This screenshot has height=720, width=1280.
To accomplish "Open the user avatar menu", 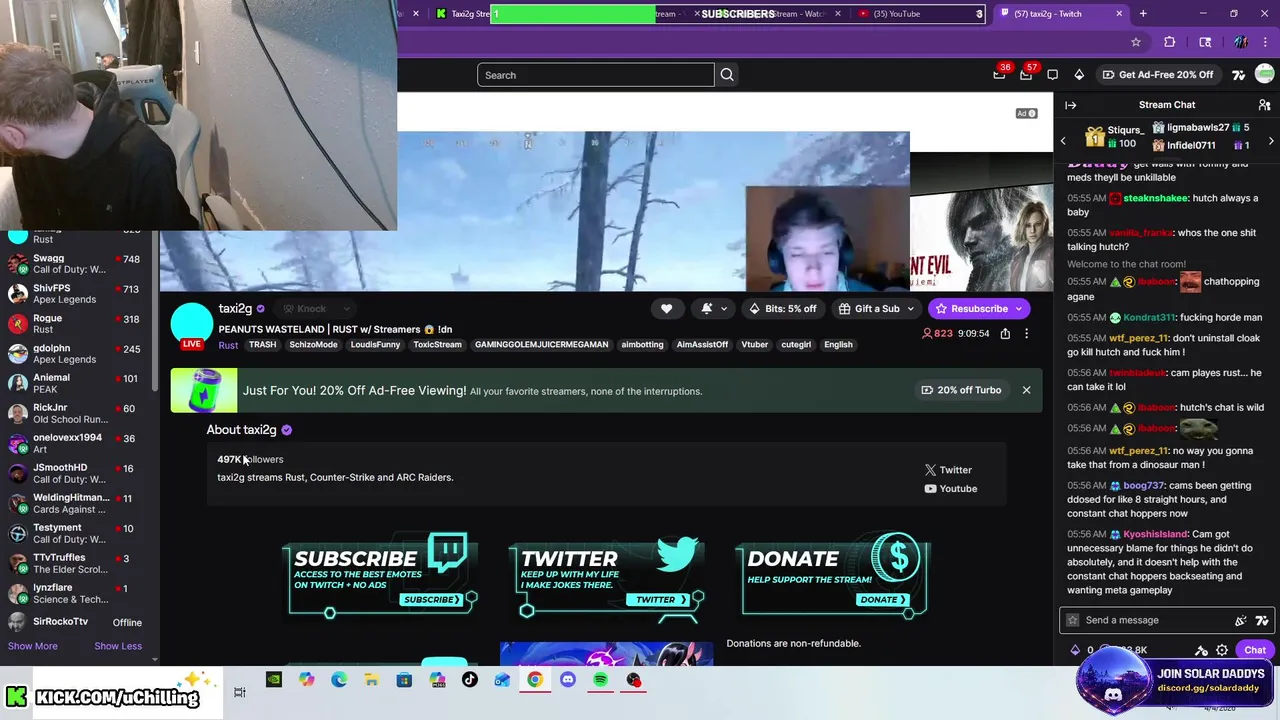I will 1265,75.
